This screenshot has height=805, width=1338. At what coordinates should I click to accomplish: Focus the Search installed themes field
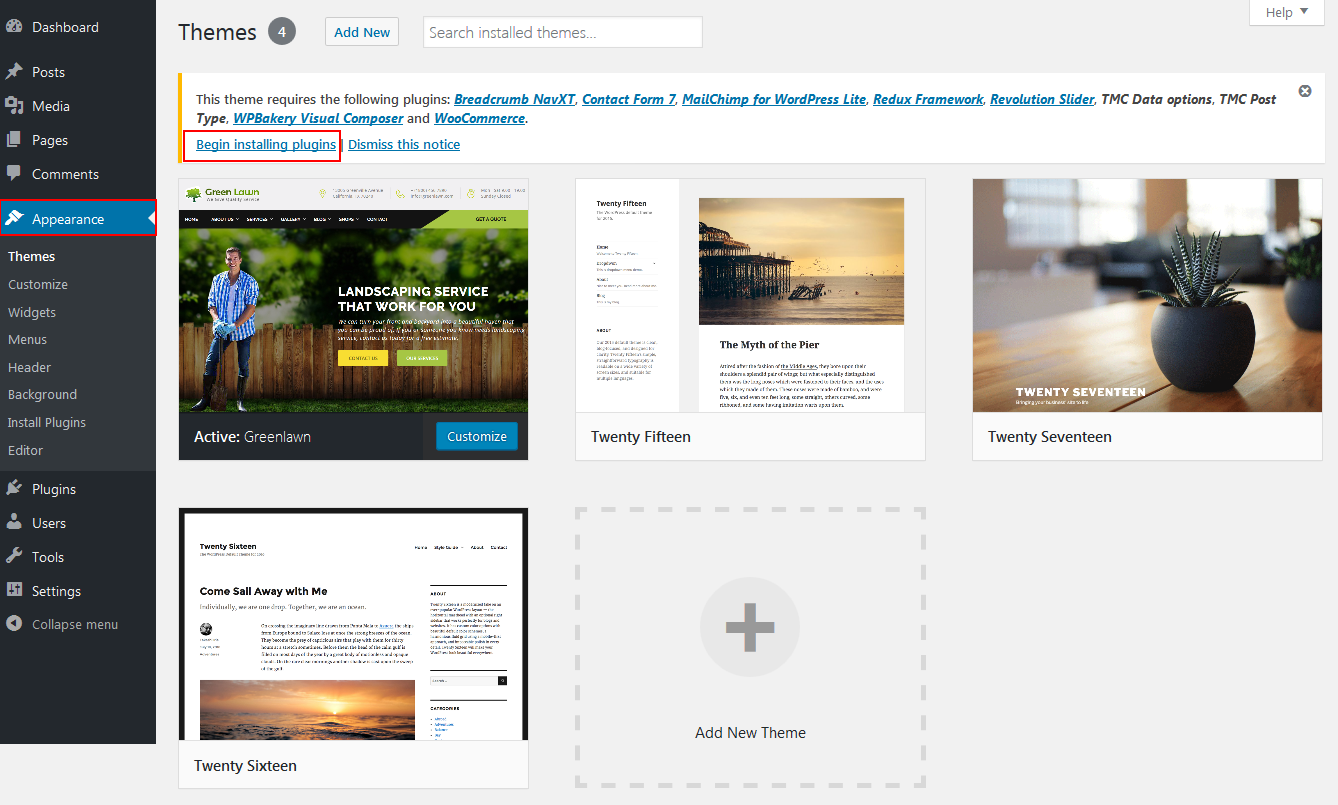tap(562, 32)
